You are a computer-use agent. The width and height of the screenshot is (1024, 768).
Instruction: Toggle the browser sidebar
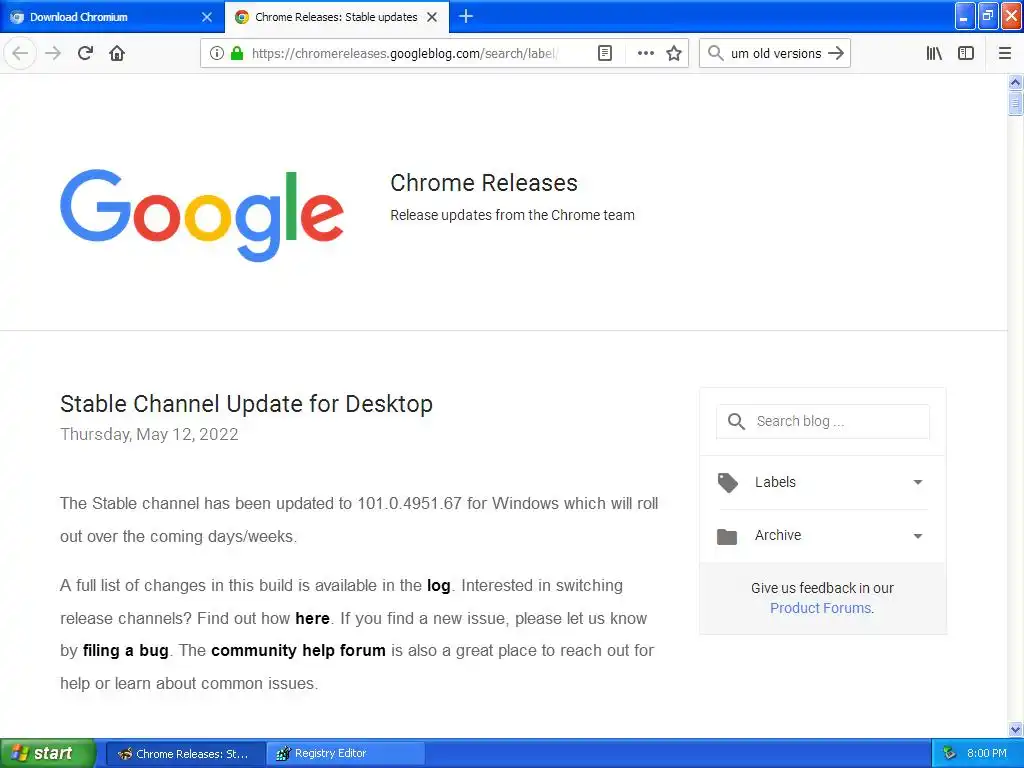966,53
